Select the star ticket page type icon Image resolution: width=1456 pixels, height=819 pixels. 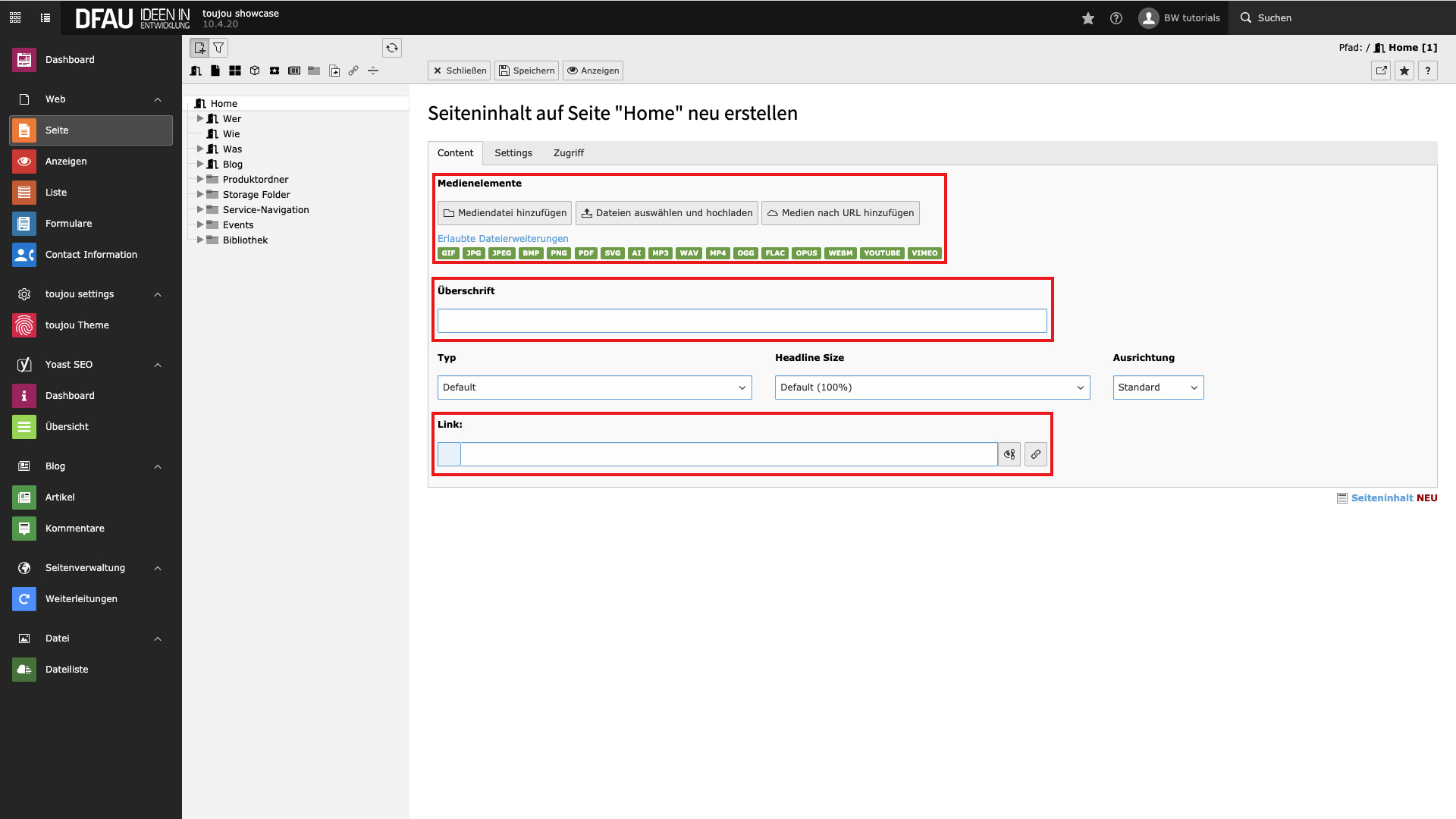[x=275, y=71]
